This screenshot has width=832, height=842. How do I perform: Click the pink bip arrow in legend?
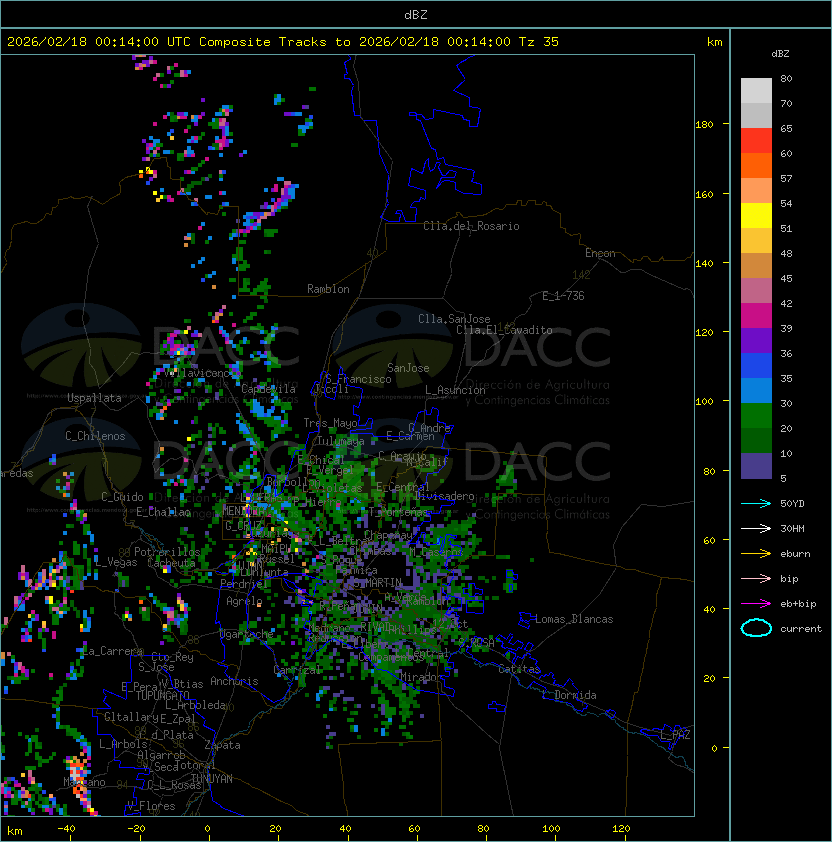(x=756, y=578)
